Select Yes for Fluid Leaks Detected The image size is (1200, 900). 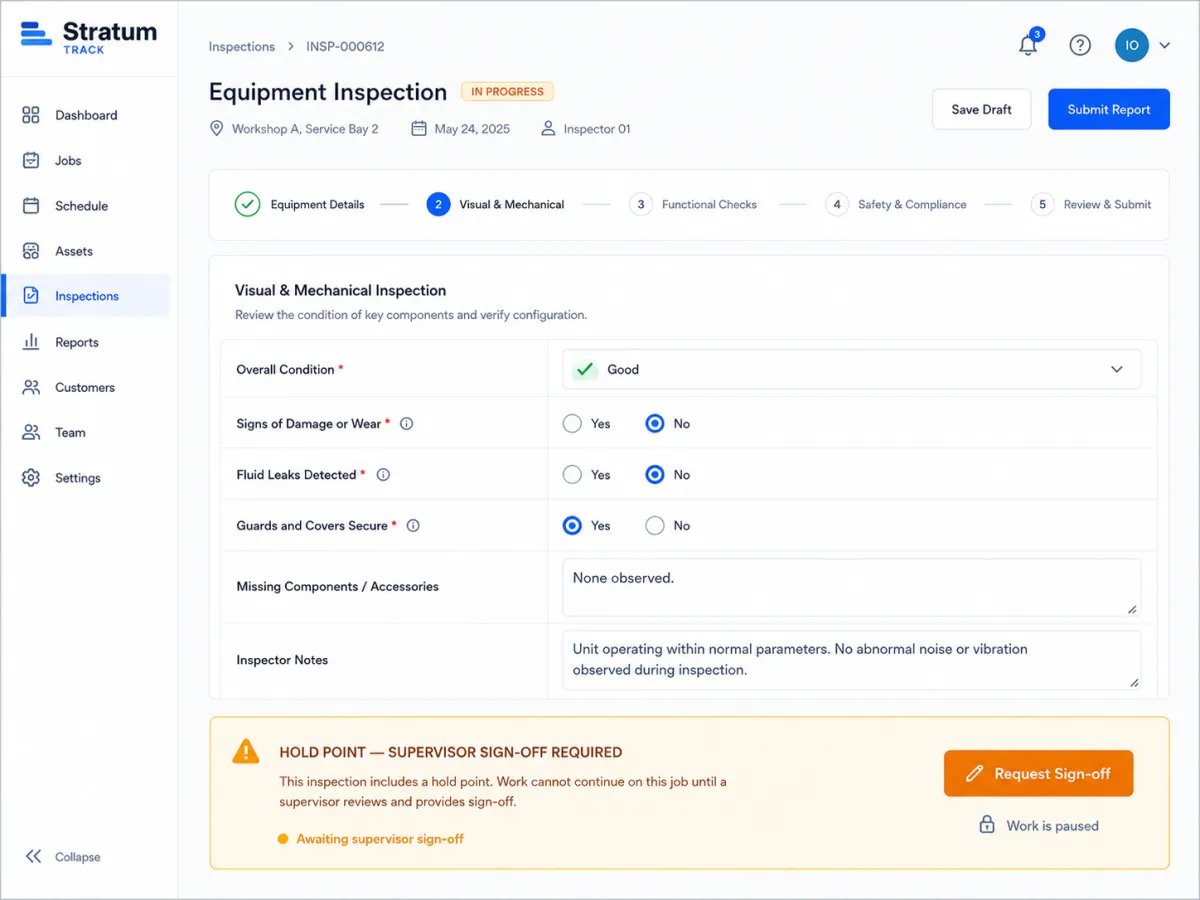572,475
